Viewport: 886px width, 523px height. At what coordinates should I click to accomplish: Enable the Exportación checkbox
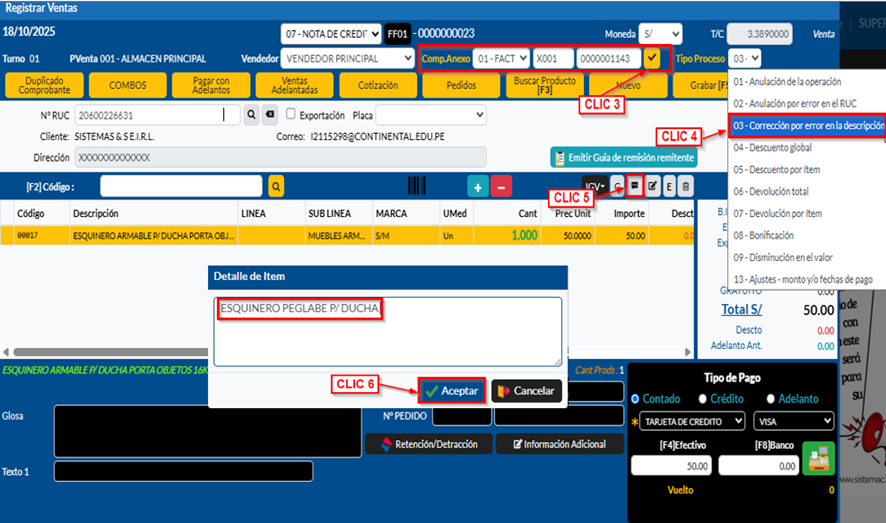[291, 115]
